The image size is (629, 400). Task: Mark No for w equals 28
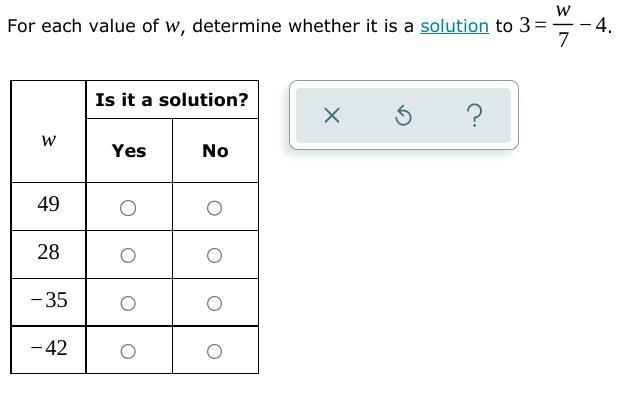pyautogui.click(x=214, y=256)
